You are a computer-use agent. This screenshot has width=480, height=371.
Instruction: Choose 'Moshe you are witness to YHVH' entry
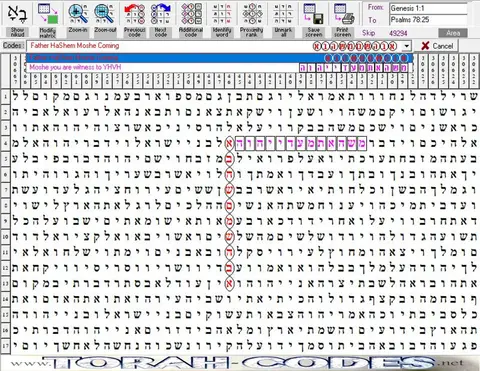(219, 67)
